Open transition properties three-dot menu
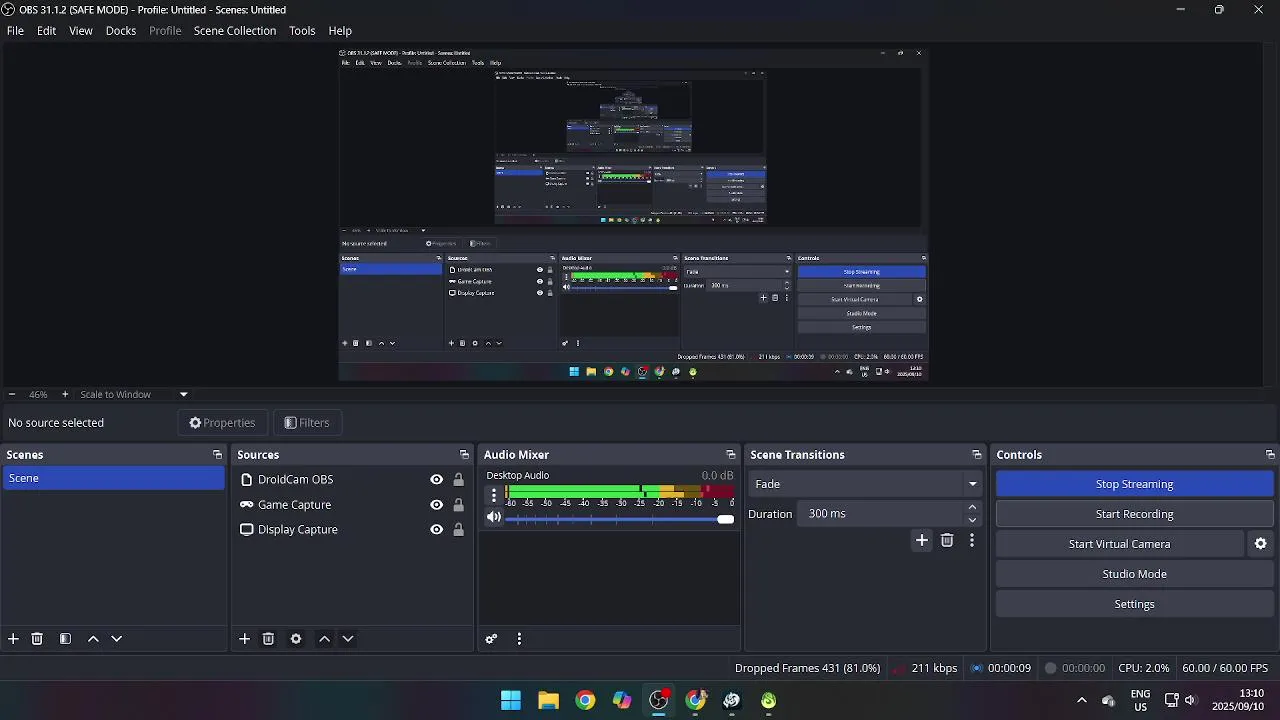Screen dimensions: 1280x720 (x=971, y=540)
